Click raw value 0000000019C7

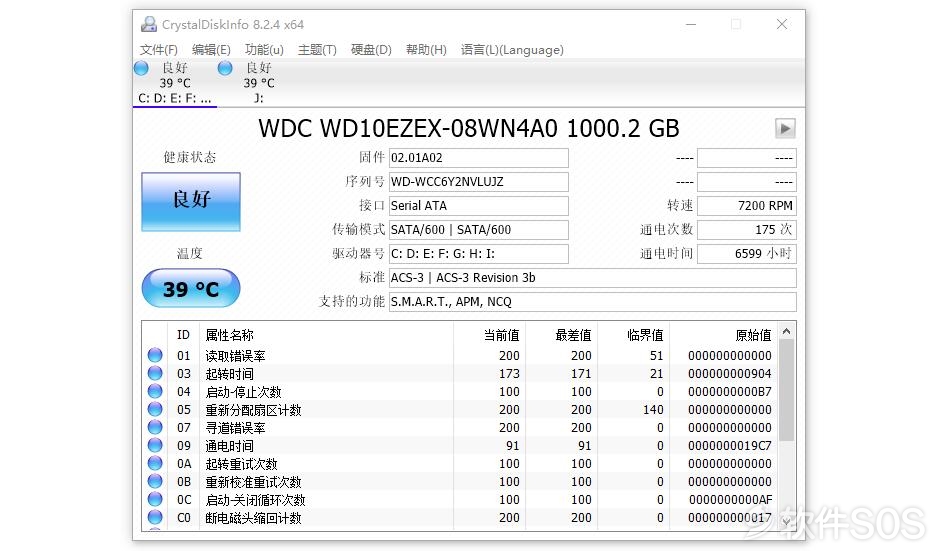[730, 445]
